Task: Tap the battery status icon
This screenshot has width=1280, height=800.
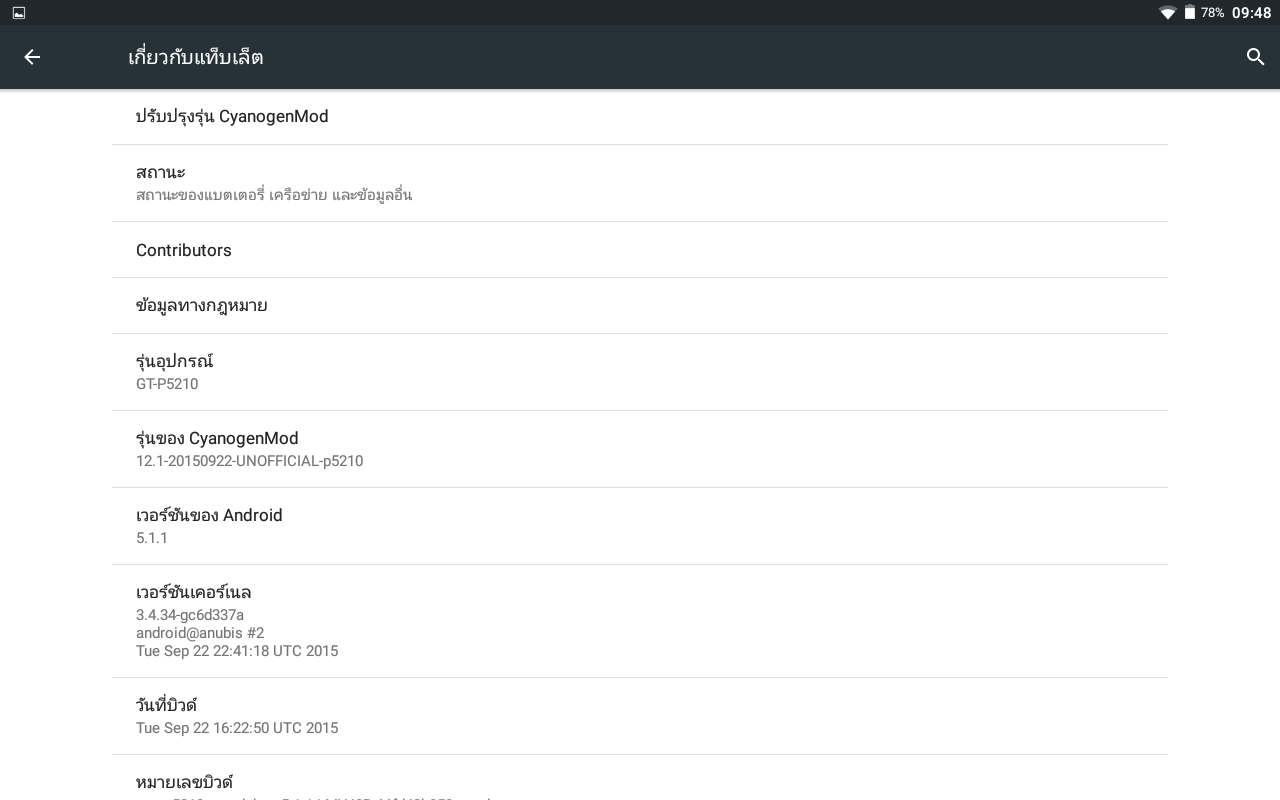Action: coord(1189,13)
